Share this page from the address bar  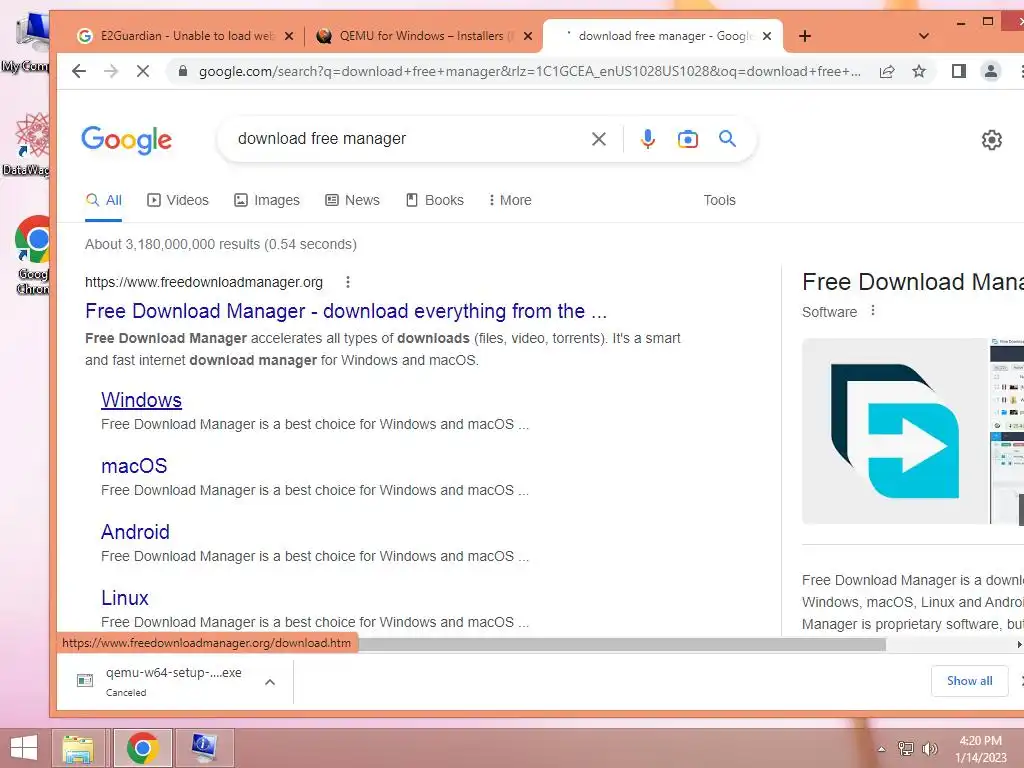887,71
